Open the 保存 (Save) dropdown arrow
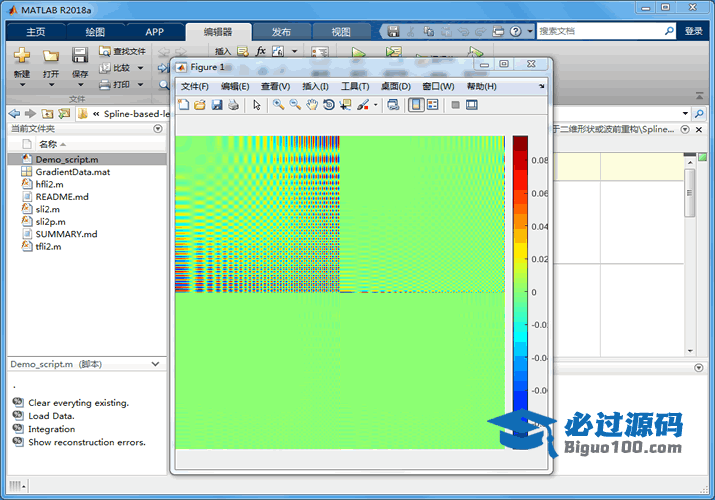This screenshot has height=500, width=715. coord(79,85)
